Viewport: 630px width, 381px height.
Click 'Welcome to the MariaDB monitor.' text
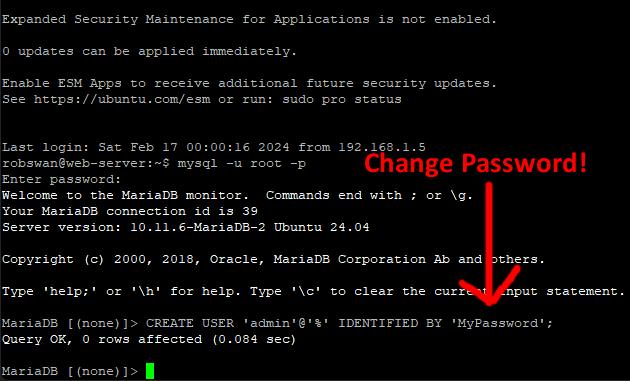point(125,195)
